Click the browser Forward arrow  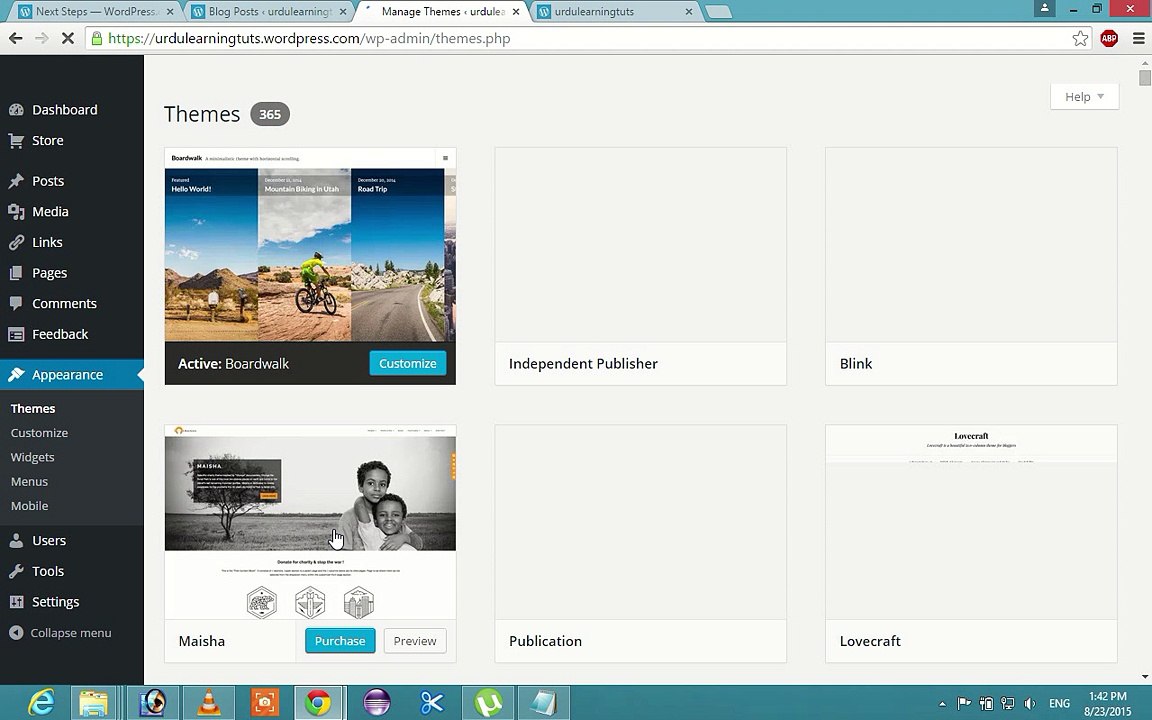pos(42,38)
